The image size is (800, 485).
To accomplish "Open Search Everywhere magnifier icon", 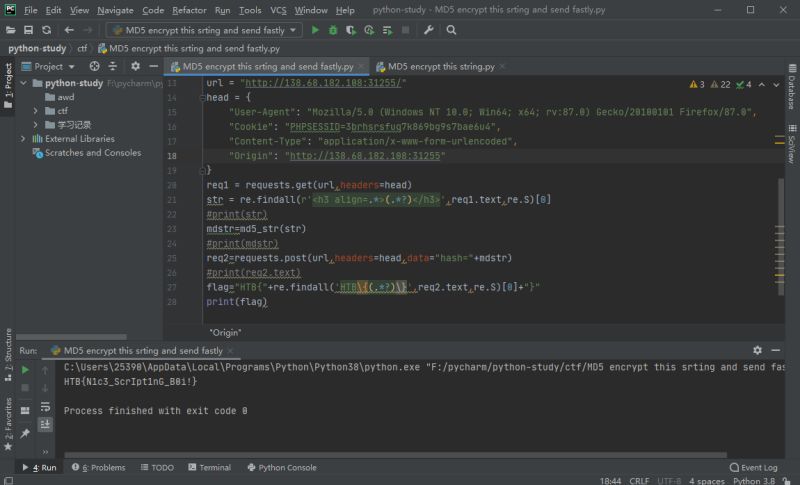I will tap(451, 30).
